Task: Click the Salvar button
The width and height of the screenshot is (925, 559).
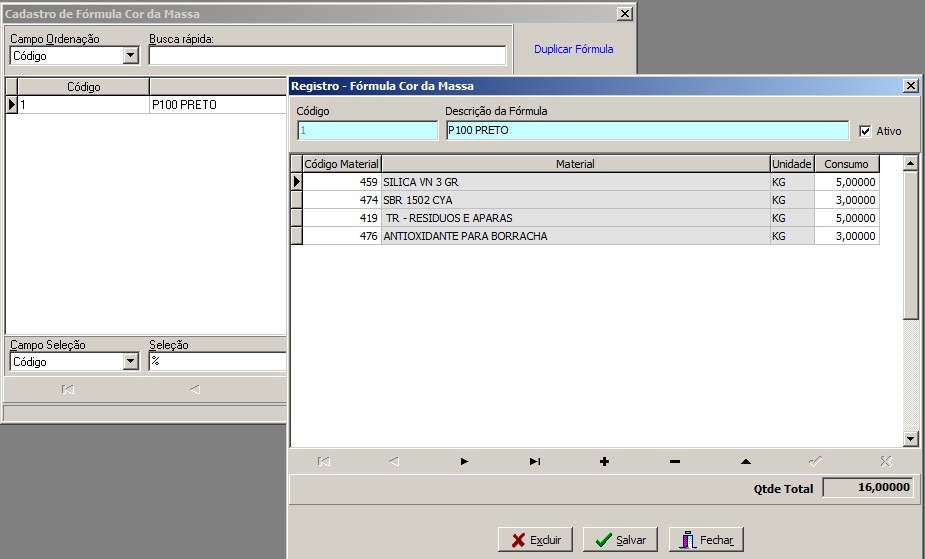Action: [620, 540]
